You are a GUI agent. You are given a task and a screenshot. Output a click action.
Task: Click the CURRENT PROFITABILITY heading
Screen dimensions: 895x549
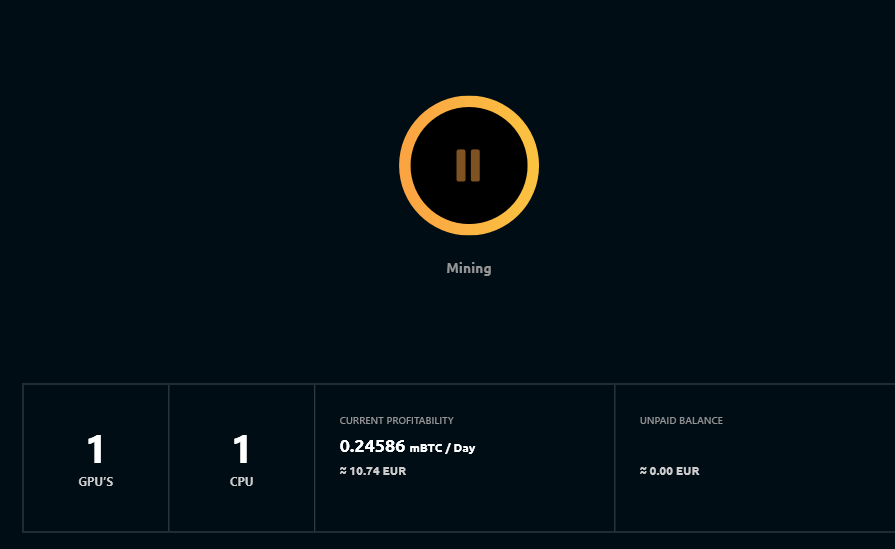click(397, 421)
